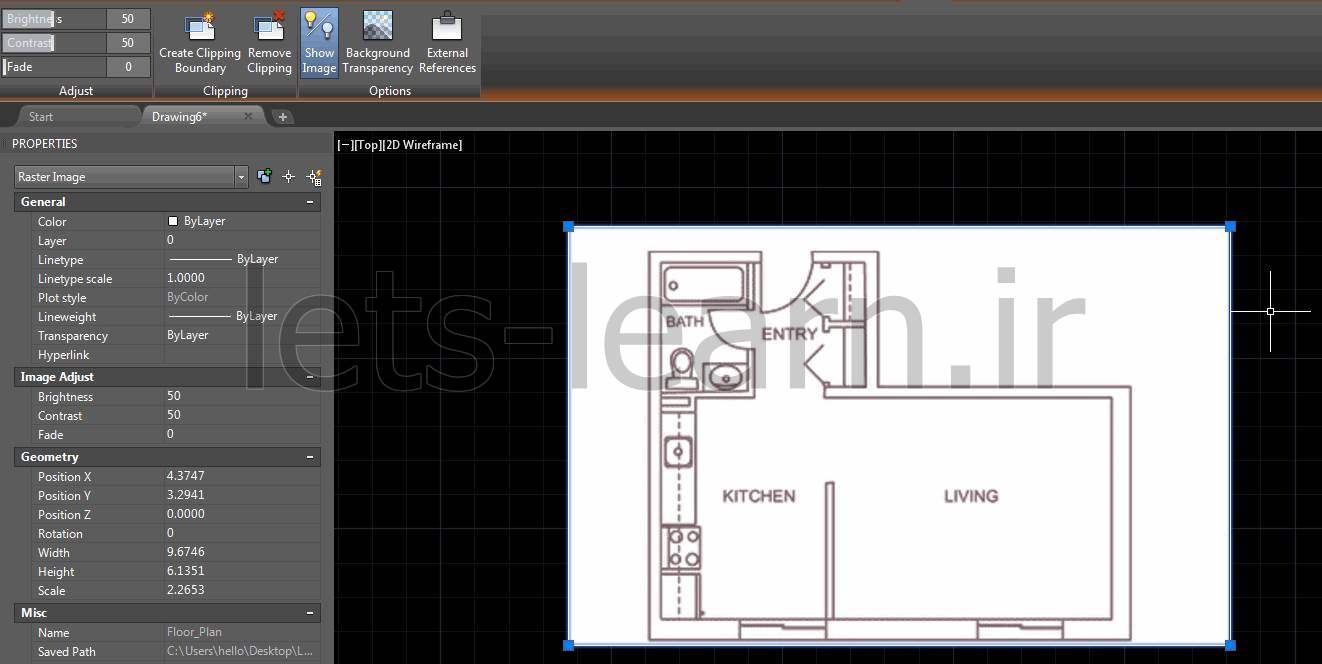The height and width of the screenshot is (664, 1322).
Task: Close the Drawing6* tab
Action: click(x=248, y=116)
